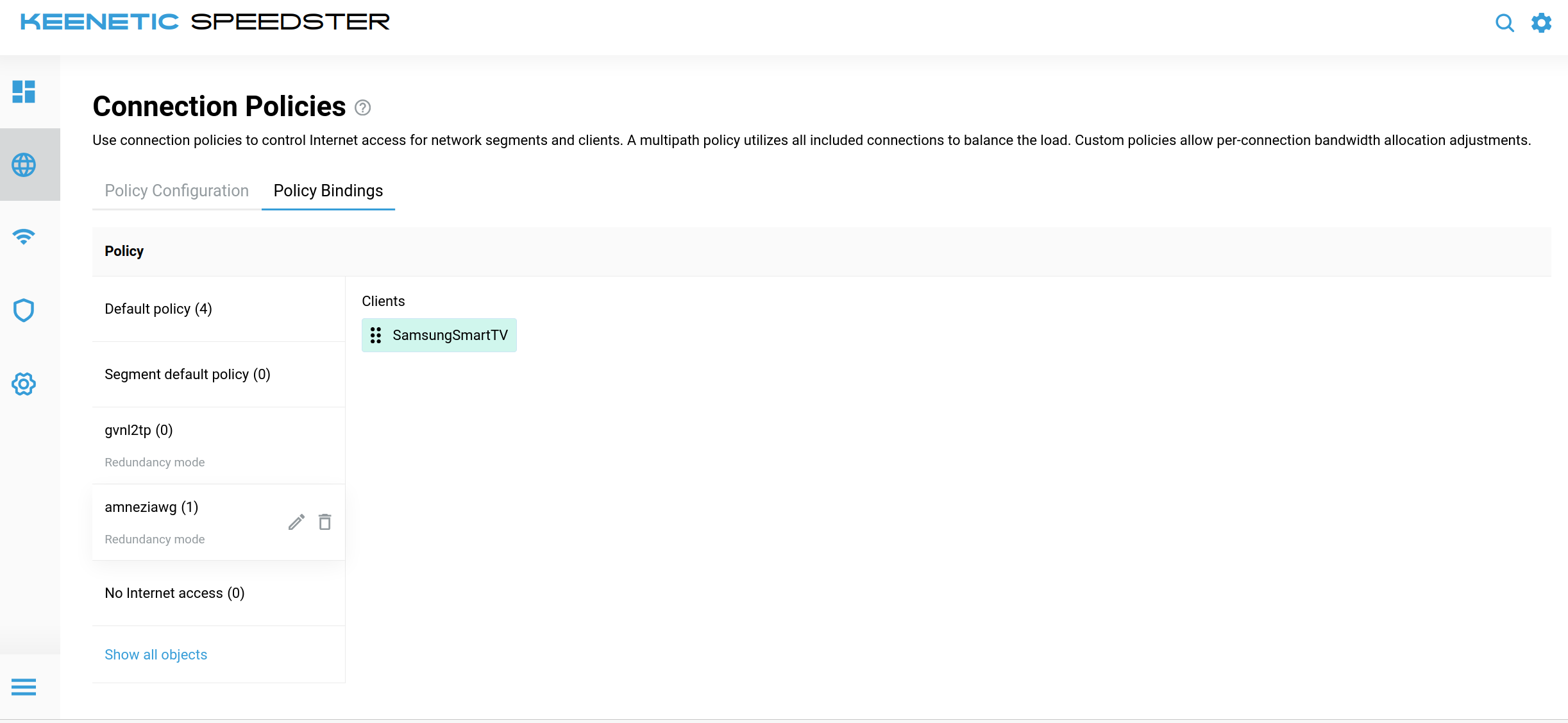
Task: Edit the amneziawg policy with pencil
Action: pos(296,522)
